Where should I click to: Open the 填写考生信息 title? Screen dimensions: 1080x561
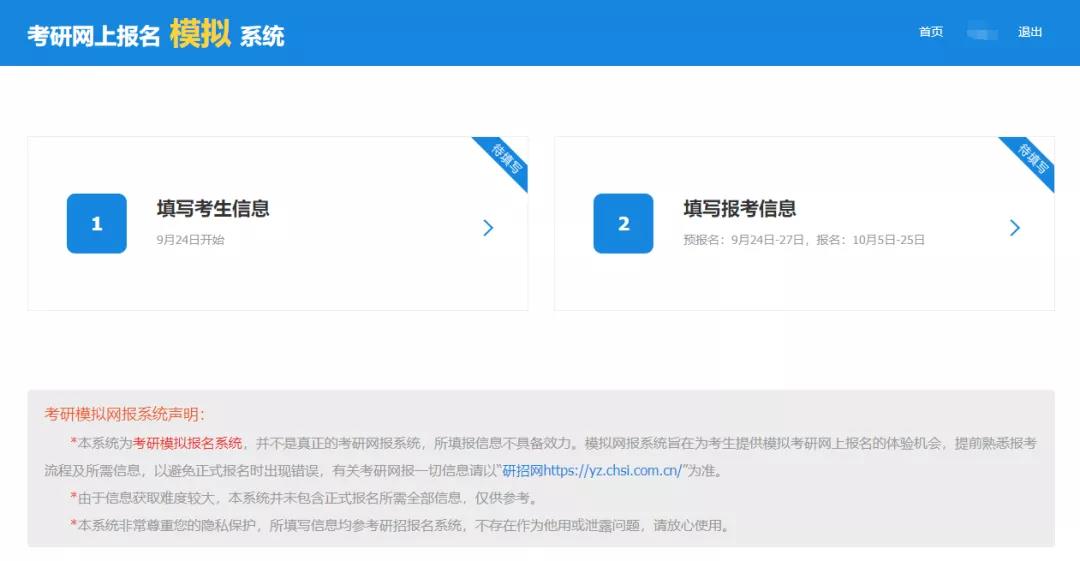[213, 209]
